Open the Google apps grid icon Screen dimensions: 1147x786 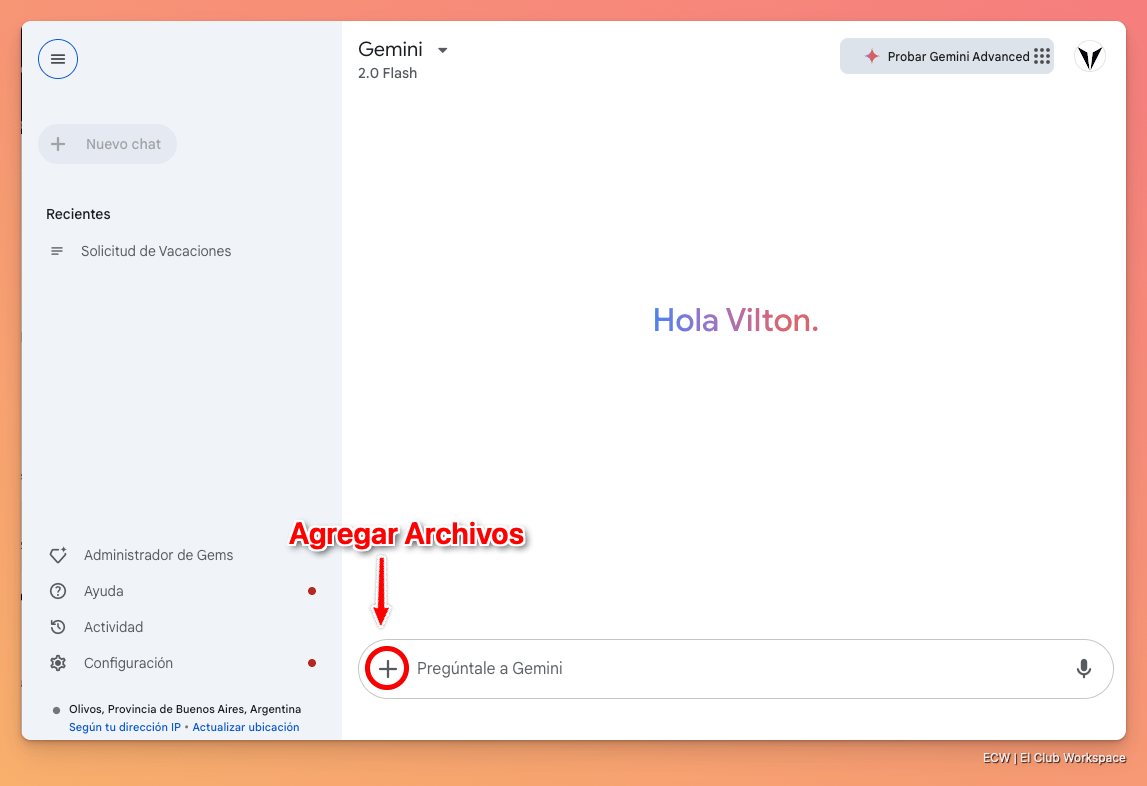(1042, 56)
